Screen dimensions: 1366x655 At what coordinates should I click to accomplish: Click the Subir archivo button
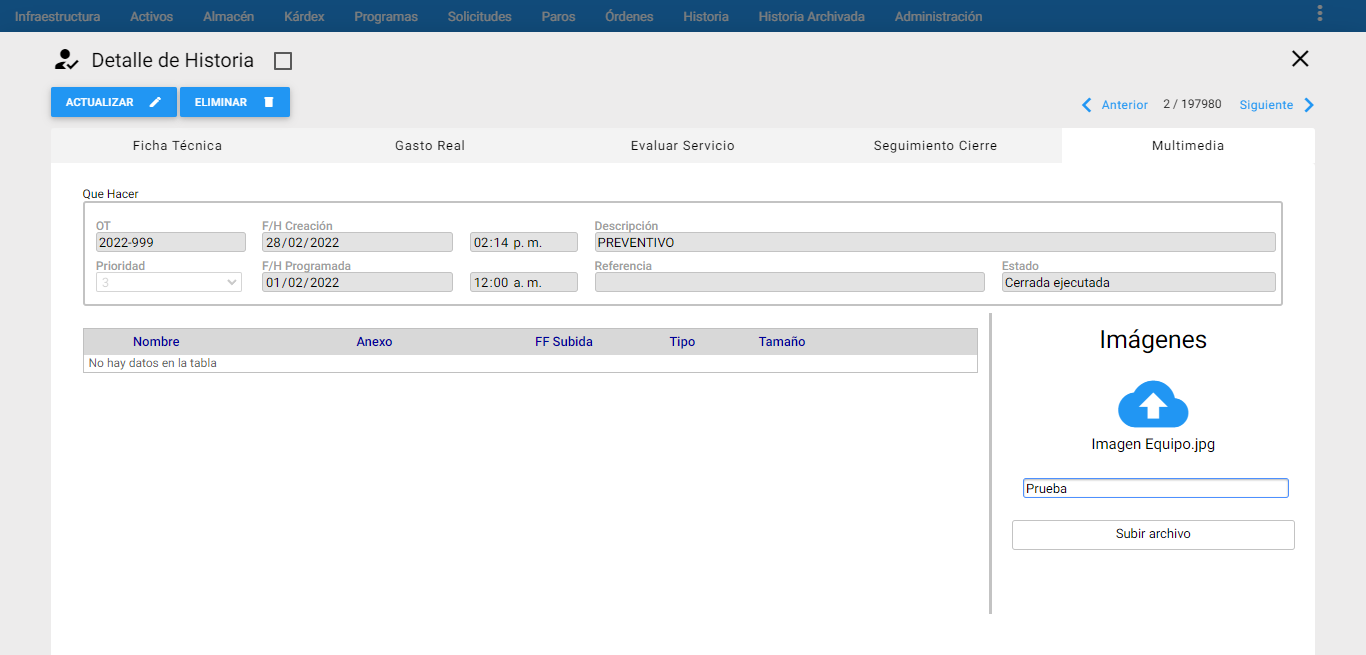(x=1153, y=534)
